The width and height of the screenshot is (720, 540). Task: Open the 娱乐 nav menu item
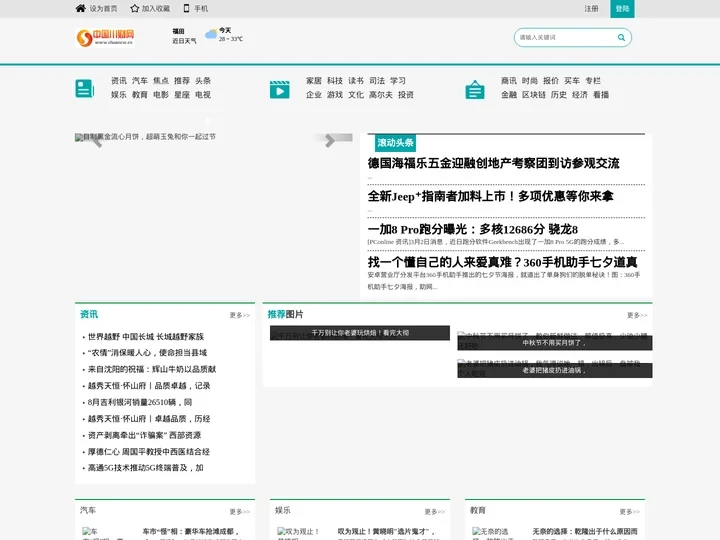[118, 95]
